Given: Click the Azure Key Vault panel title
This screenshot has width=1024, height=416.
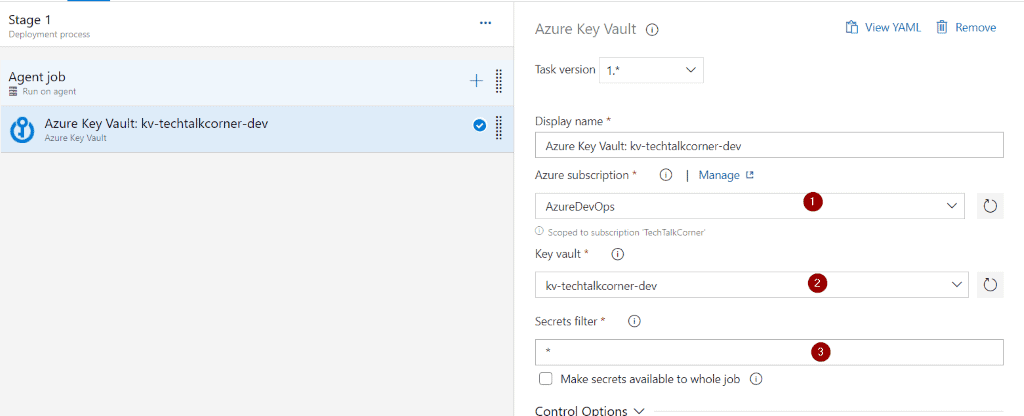Looking at the screenshot, I should pos(585,29).
